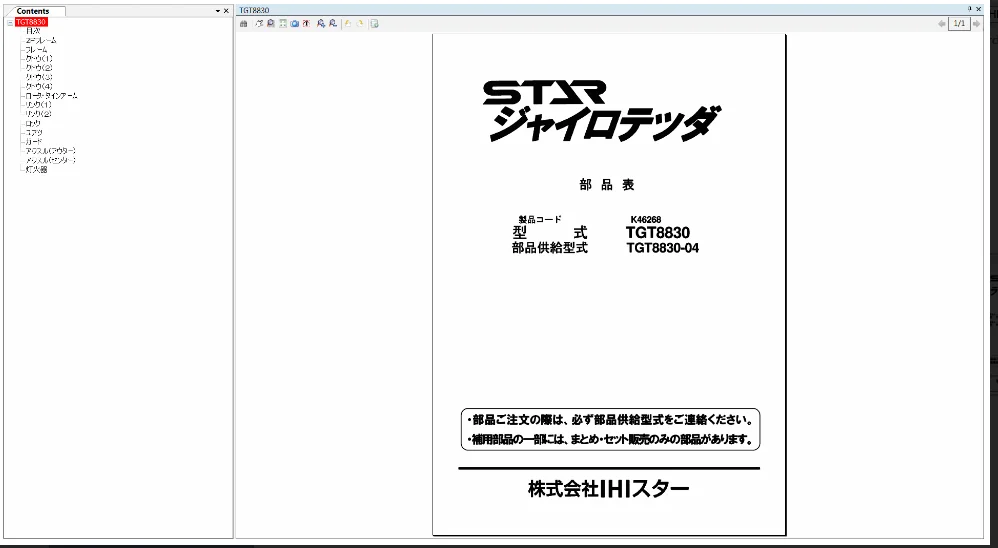Screen dimensions: 998x548
Task: Go to the previous page arrow
Action: tap(942, 24)
